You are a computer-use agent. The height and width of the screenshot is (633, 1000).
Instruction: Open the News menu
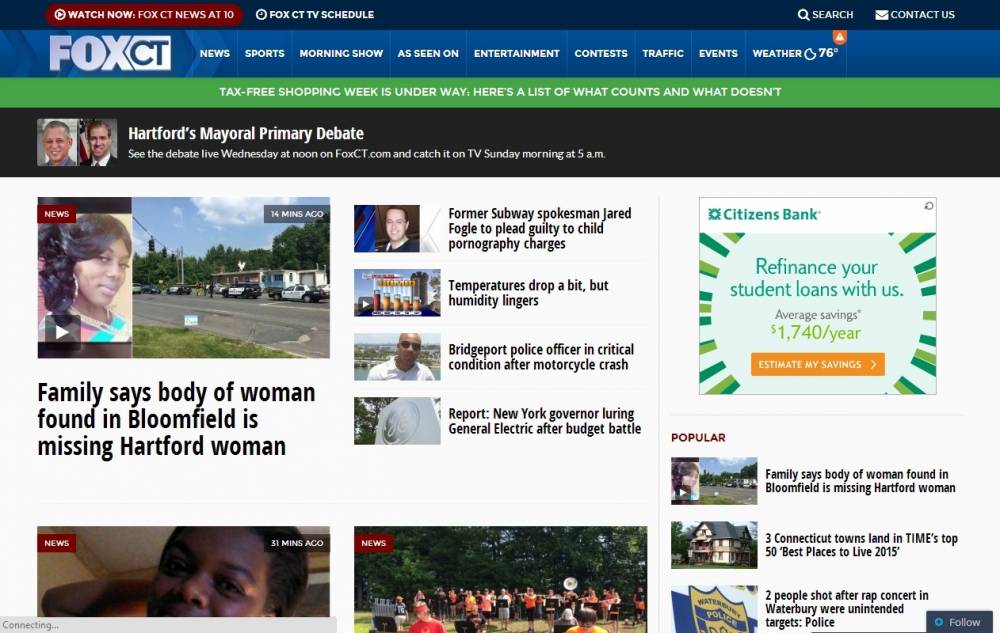pyautogui.click(x=214, y=54)
